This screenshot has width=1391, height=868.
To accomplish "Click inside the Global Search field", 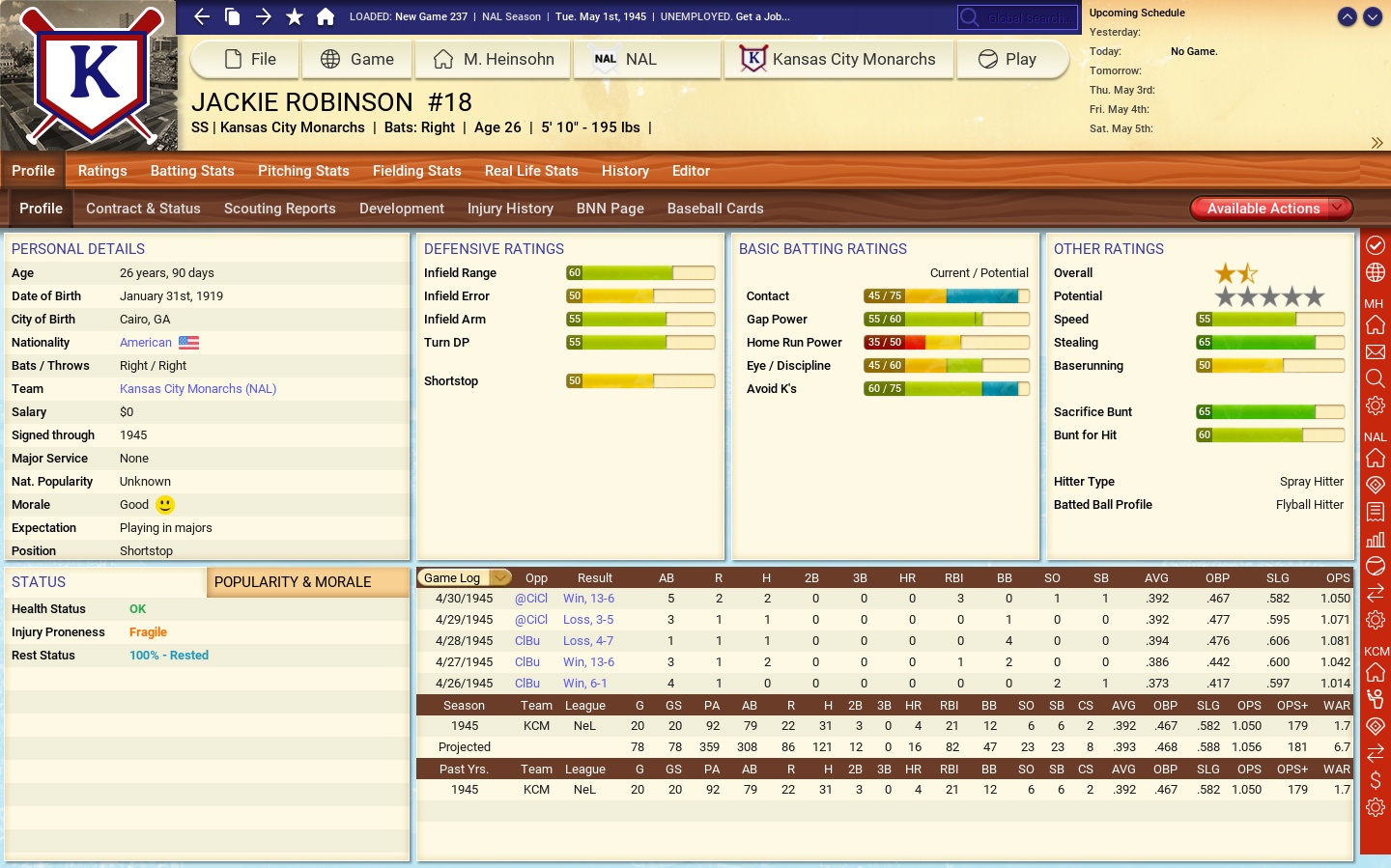I will (1017, 16).
